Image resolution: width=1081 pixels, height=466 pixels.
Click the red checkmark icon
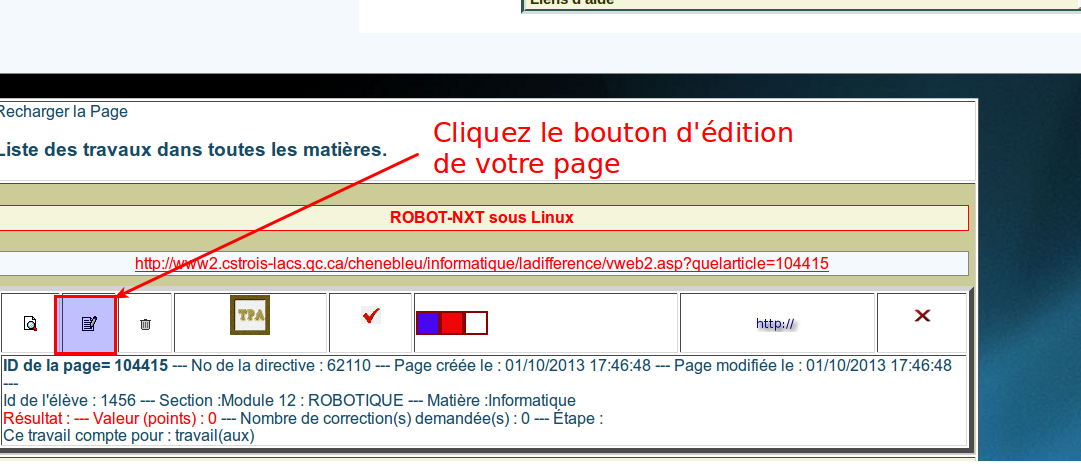click(371, 316)
